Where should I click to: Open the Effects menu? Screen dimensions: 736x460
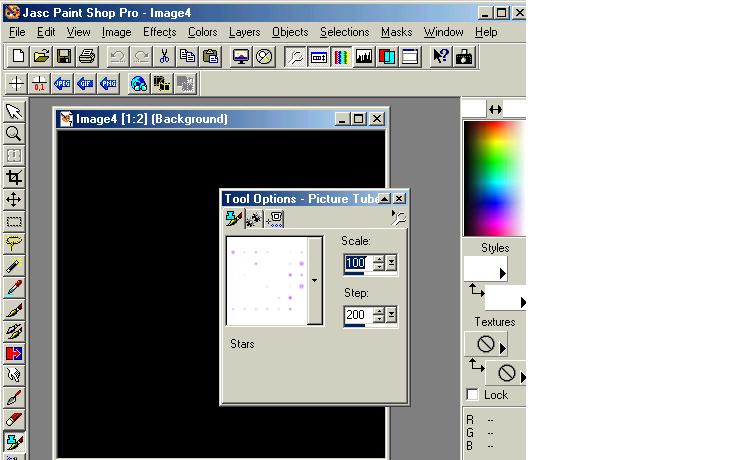pos(159,32)
